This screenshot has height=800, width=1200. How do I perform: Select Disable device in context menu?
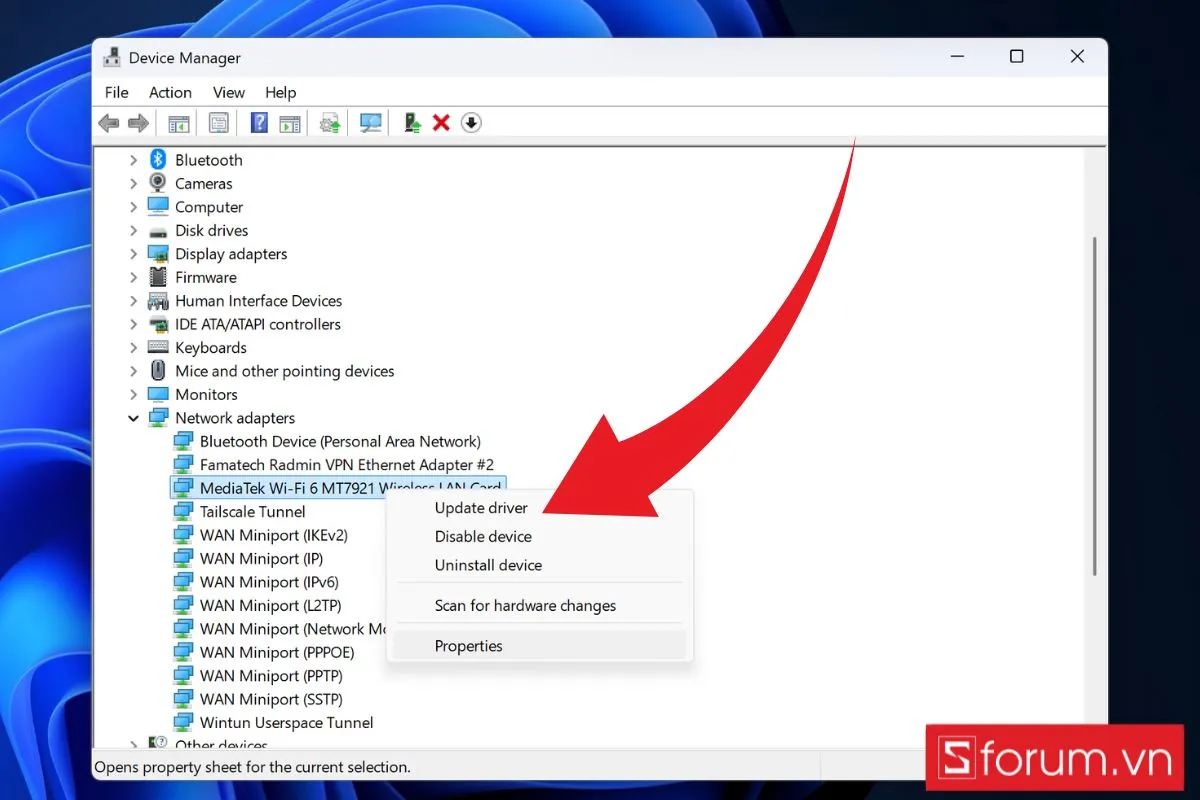tap(483, 537)
